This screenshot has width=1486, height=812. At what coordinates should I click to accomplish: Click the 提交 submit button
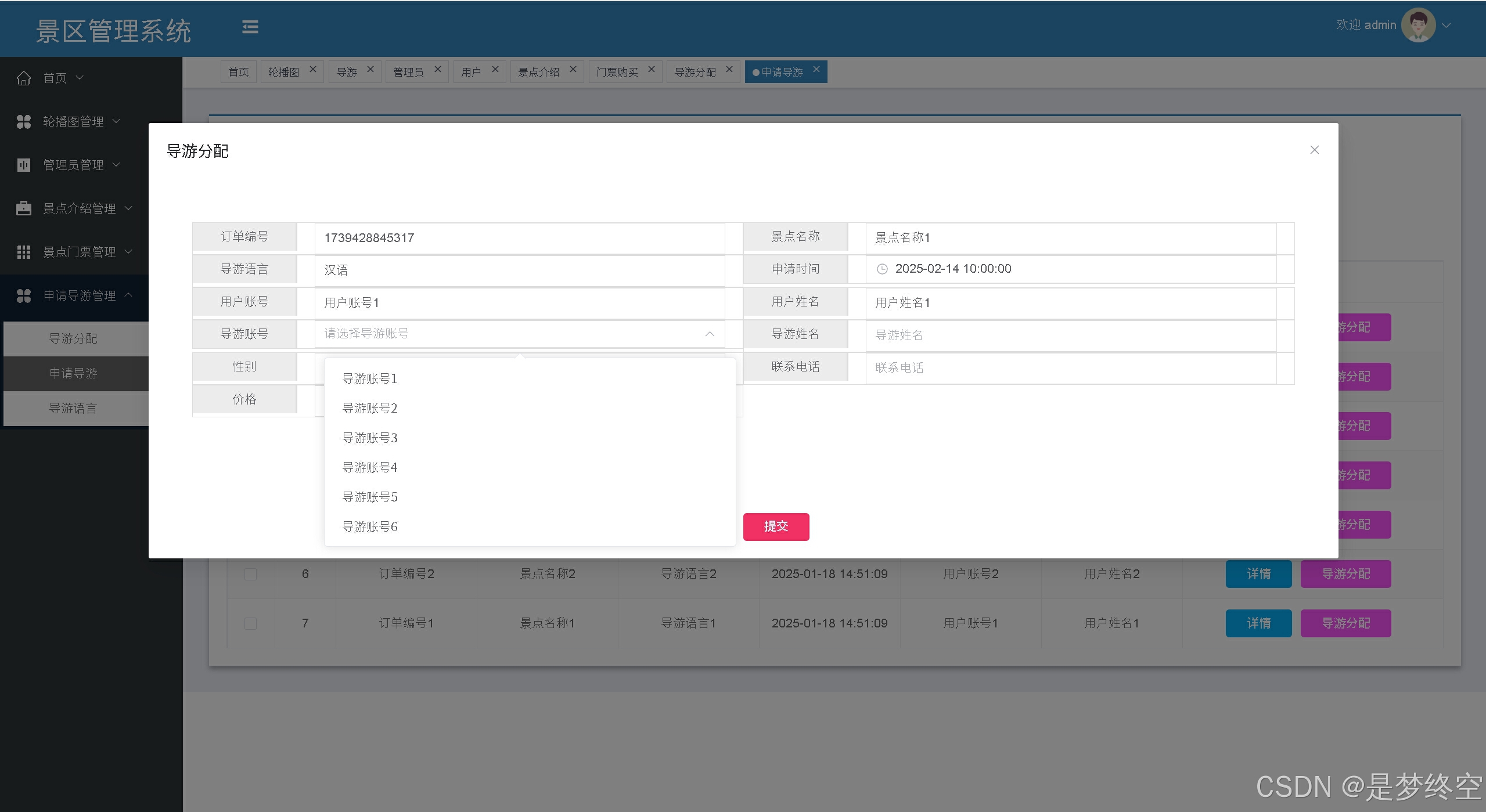[x=776, y=526]
